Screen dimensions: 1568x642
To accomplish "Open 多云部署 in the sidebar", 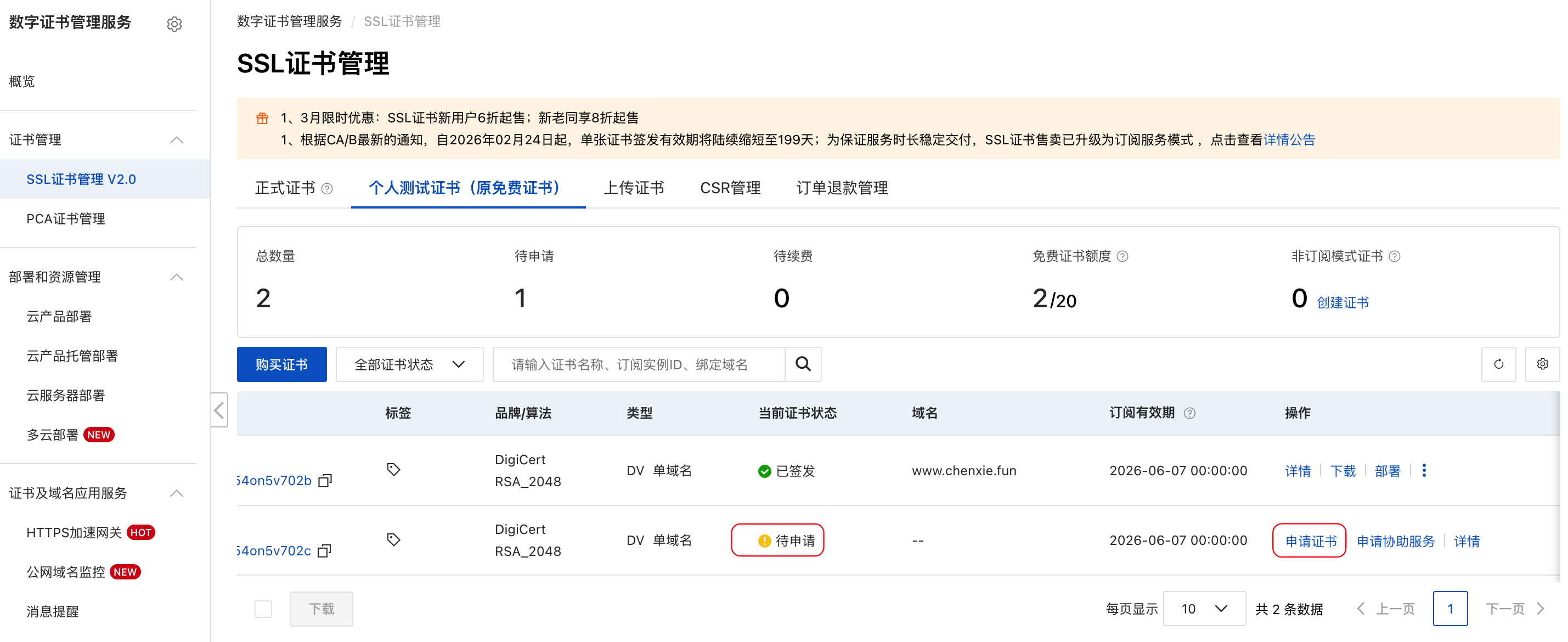I will [52, 435].
